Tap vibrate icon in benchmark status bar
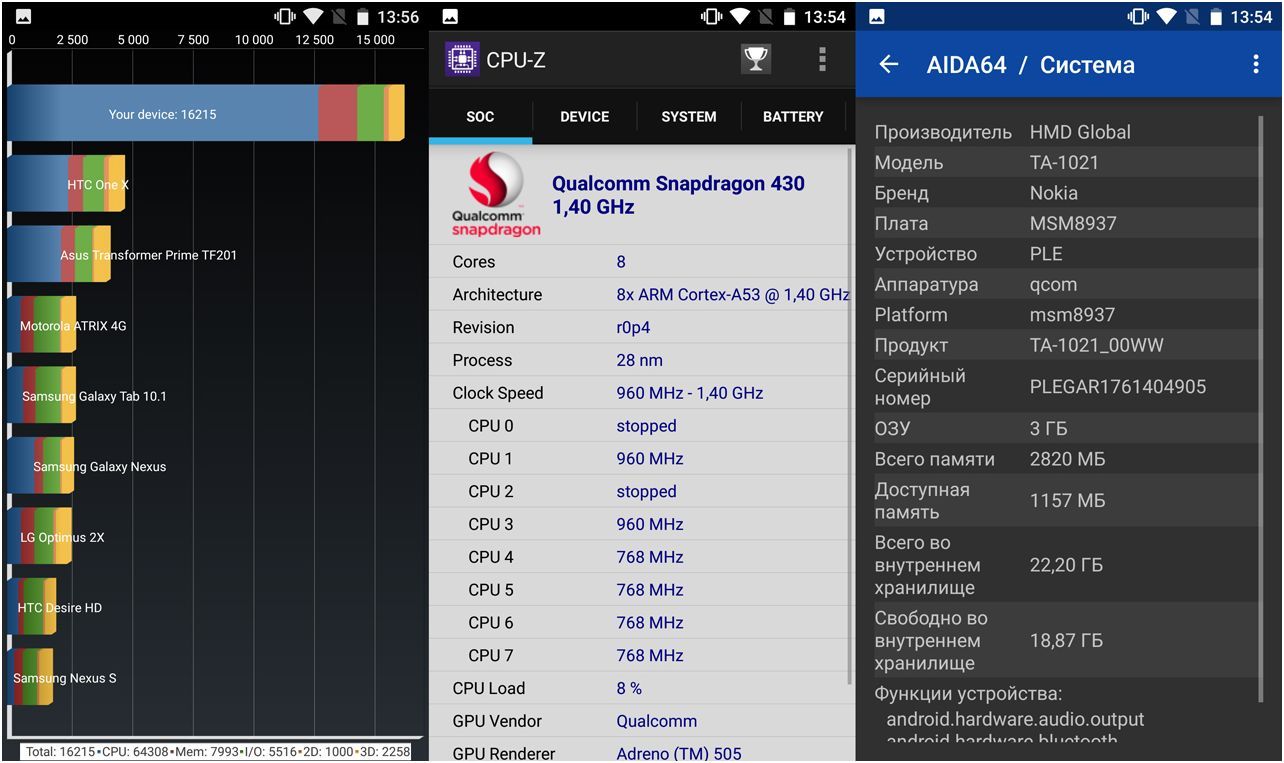Viewport: 1284px width, 763px height. [x=285, y=16]
